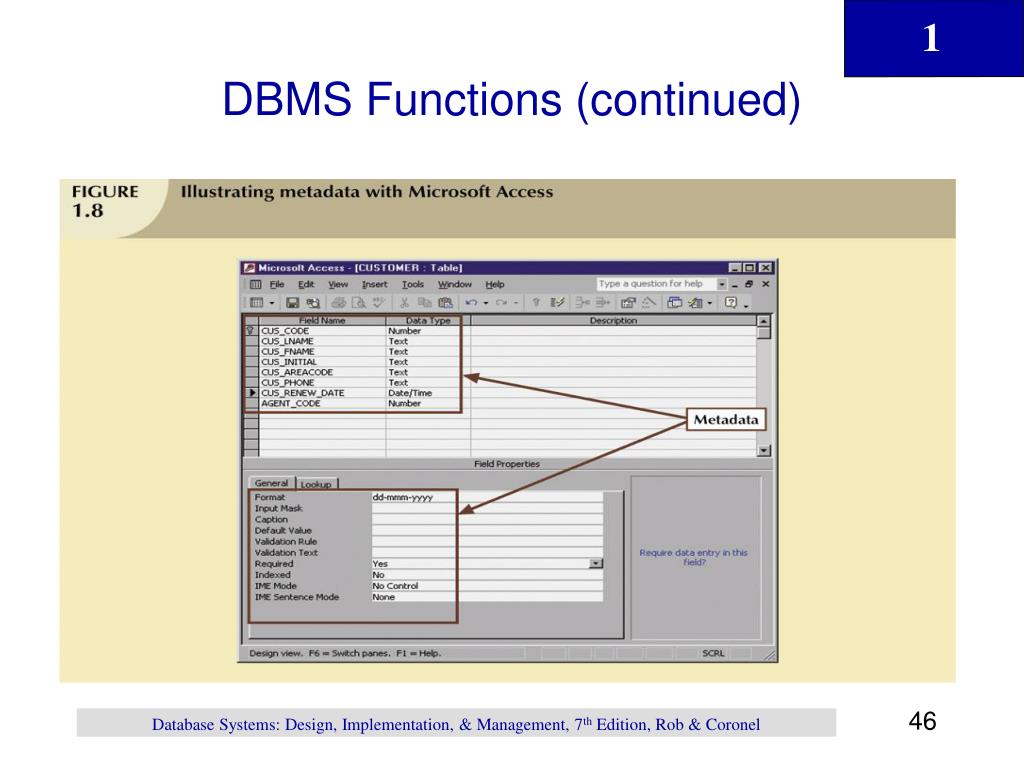The image size is (1024, 768).
Task: Open the View menu
Action: click(338, 285)
